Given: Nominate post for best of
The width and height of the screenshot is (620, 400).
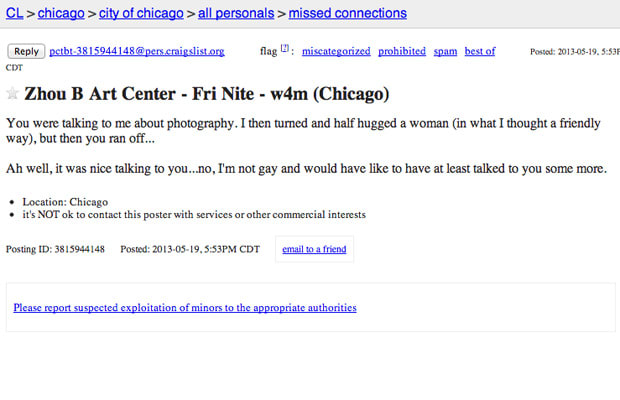Looking at the screenshot, I should pyautogui.click(x=480, y=51).
